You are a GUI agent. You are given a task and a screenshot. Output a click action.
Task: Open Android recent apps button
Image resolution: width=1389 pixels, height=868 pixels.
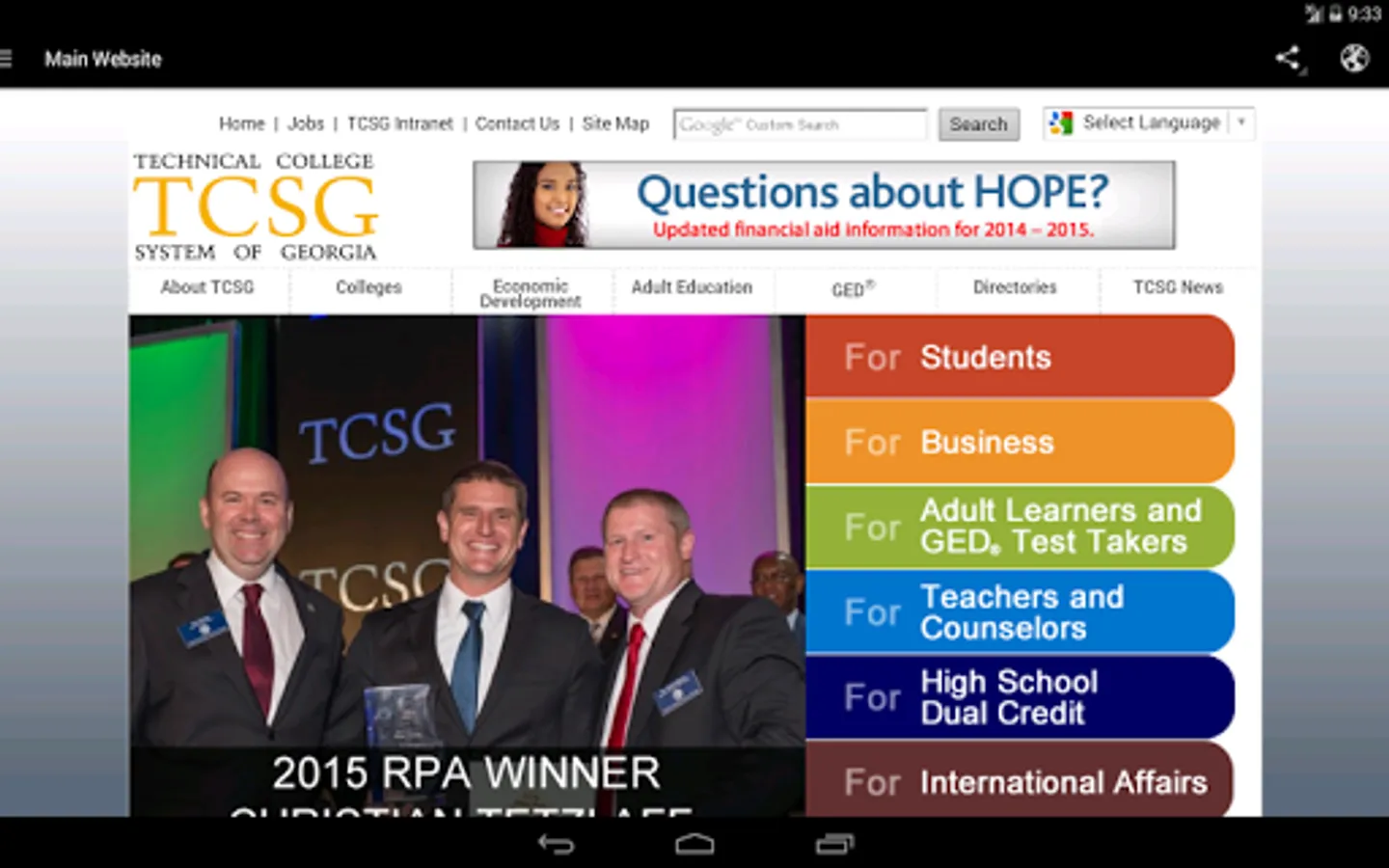(x=834, y=844)
